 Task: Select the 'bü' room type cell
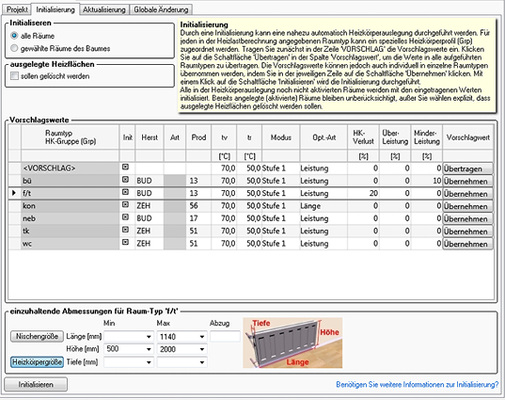pyautogui.click(x=70, y=181)
